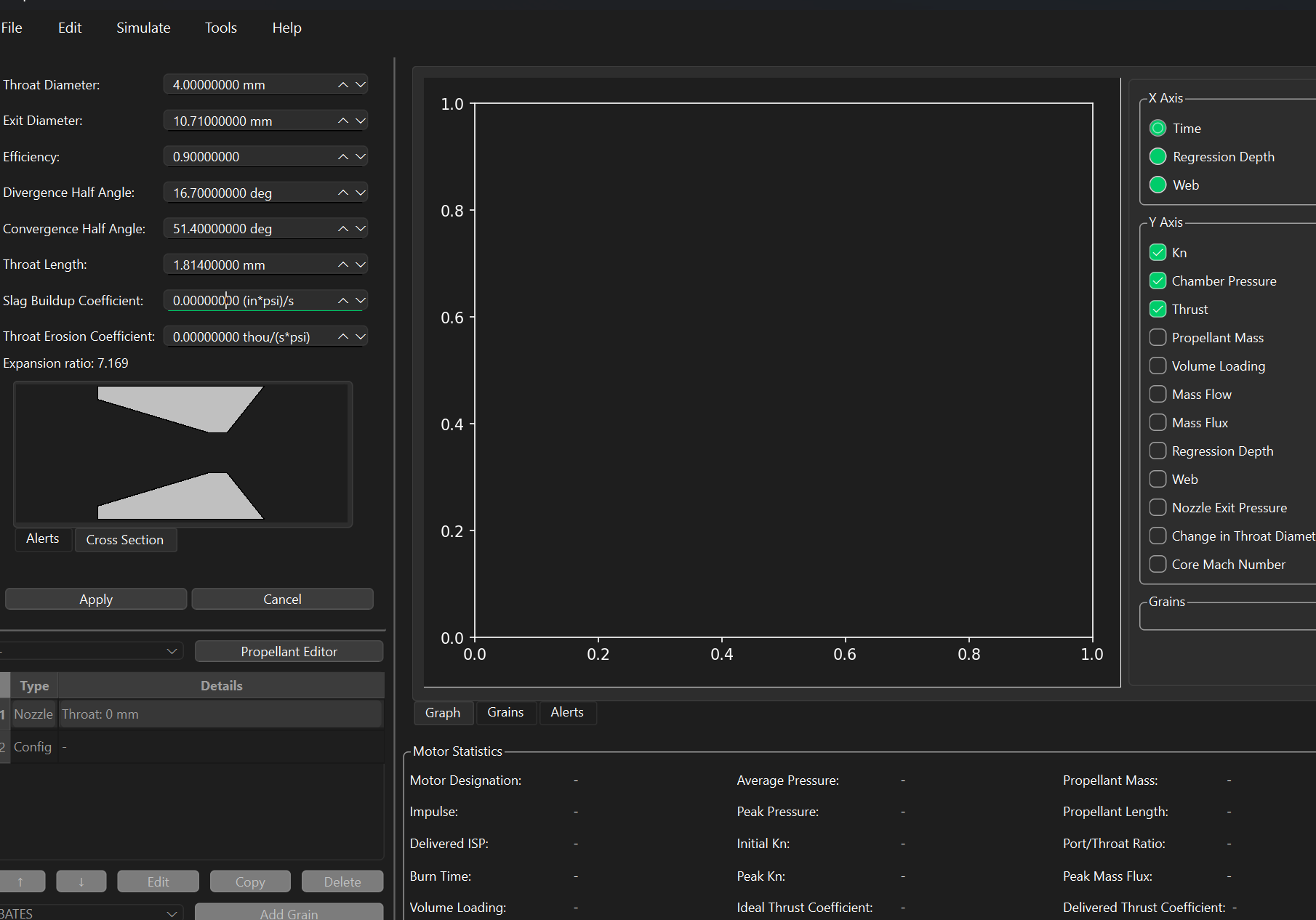This screenshot has width=1316, height=920.
Task: Increase Divergence Half Angle up arrow
Action: tap(343, 193)
